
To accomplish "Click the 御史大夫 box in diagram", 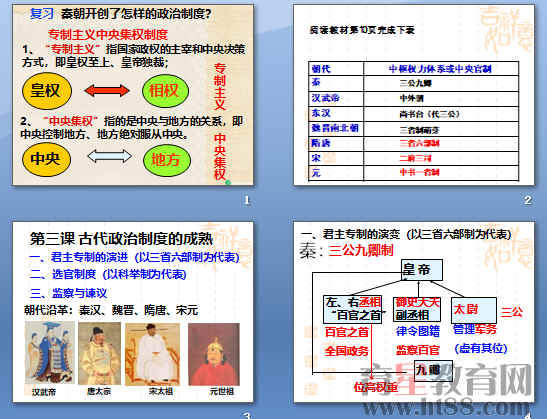I will (x=417, y=309).
